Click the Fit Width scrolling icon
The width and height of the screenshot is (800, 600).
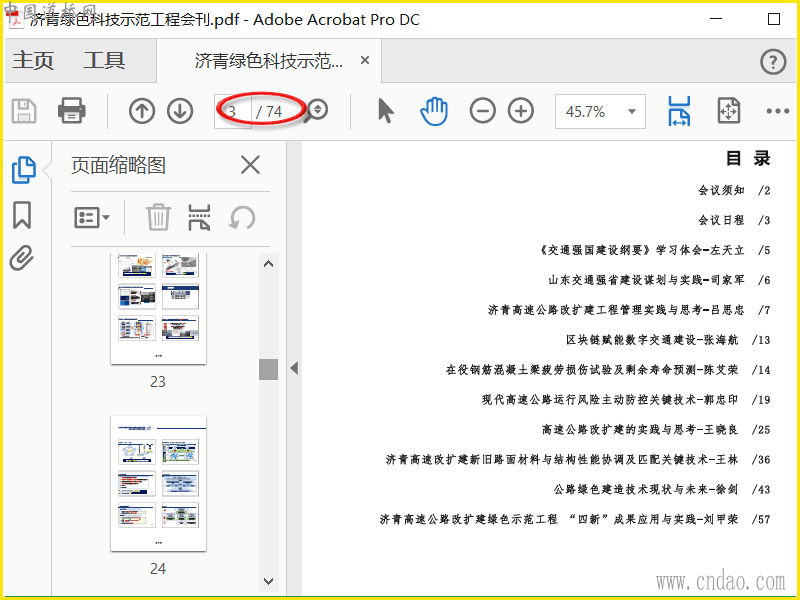click(679, 111)
